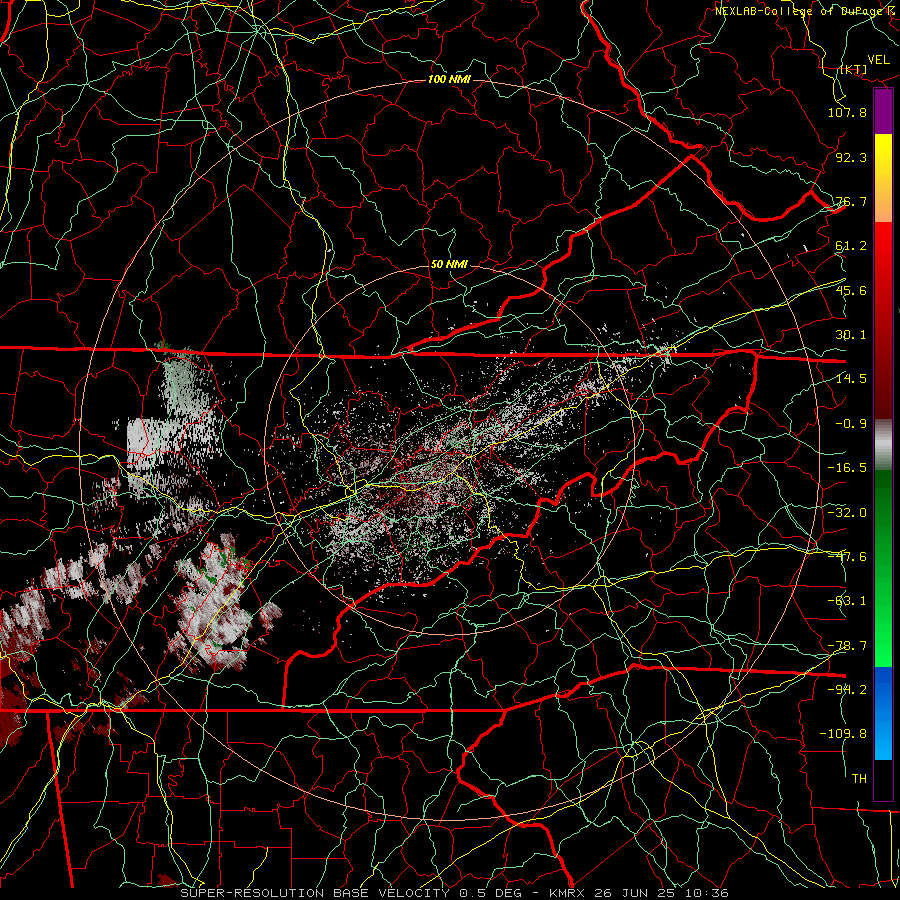Pick the green inbound segment of color bar
The width and height of the screenshot is (900, 900).
point(883,568)
